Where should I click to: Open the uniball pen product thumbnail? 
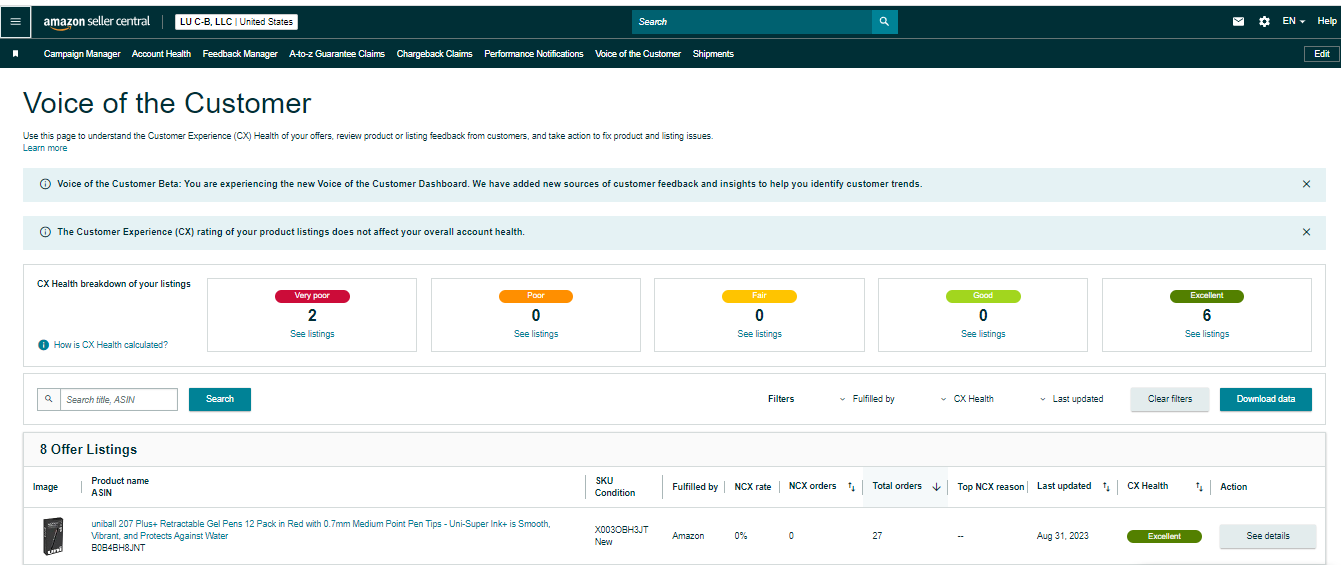coord(52,536)
